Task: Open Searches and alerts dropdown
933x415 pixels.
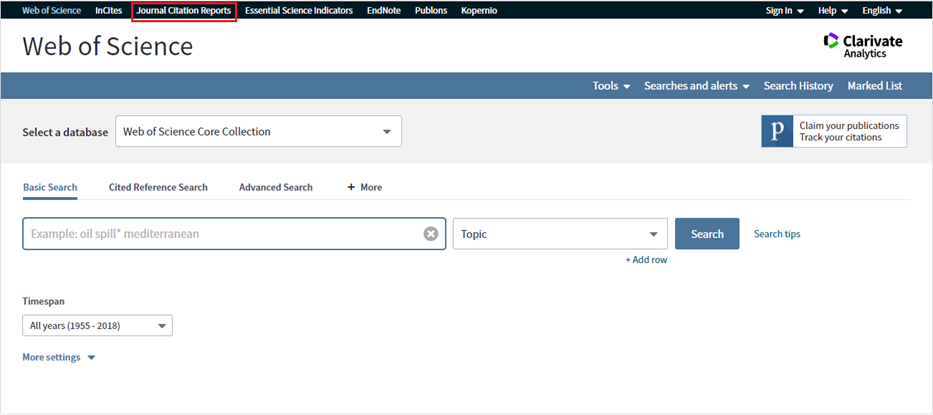Action: [x=697, y=86]
